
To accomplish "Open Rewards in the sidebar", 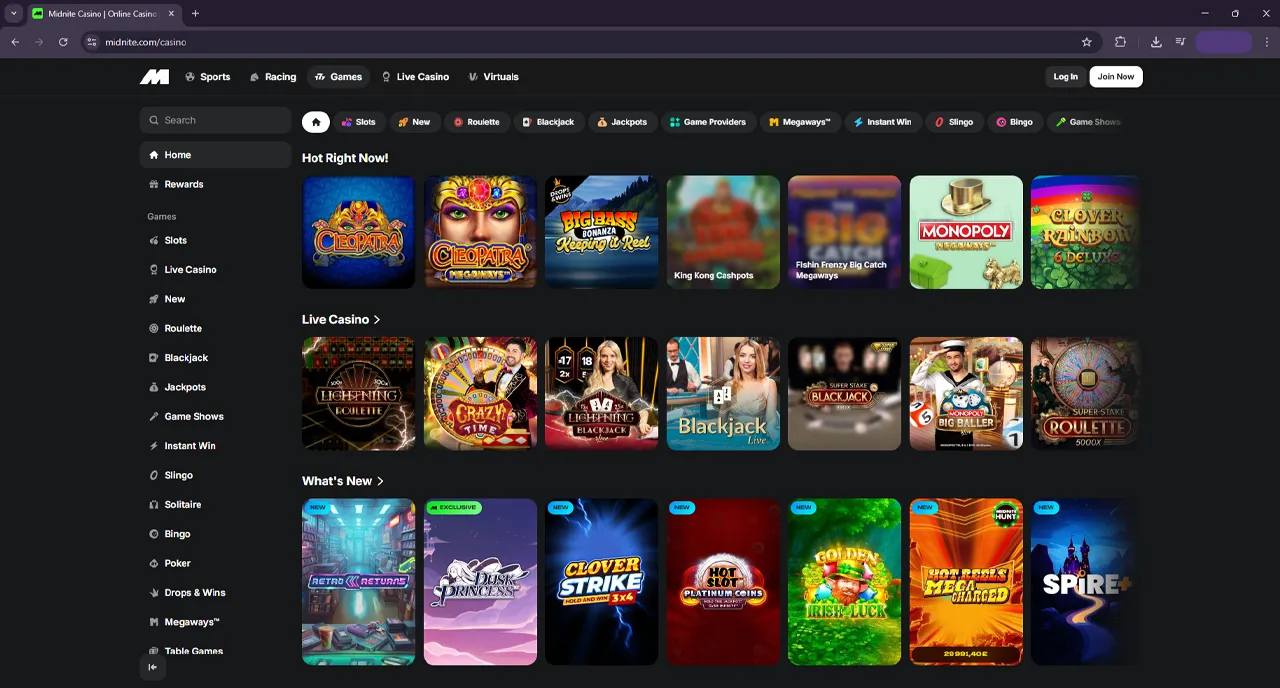I will [183, 184].
